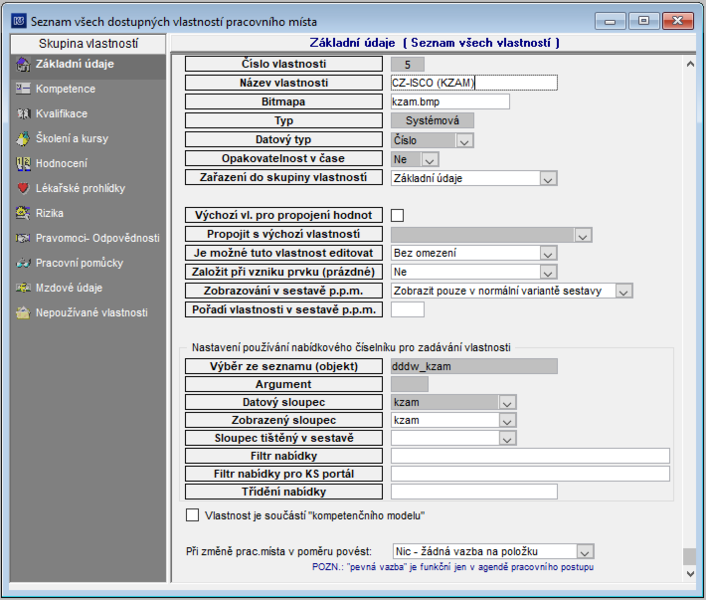Image resolution: width=706 pixels, height=600 pixels.
Task: Click the Kompetence sidebar icon
Action: point(23,89)
